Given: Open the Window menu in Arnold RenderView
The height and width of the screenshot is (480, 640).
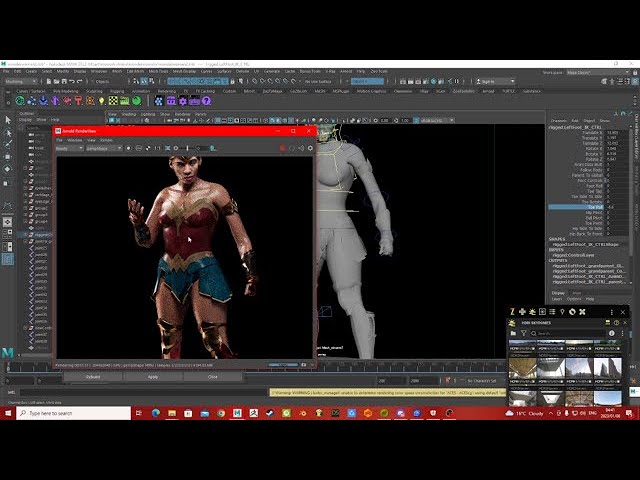Looking at the screenshot, I should tap(74, 140).
